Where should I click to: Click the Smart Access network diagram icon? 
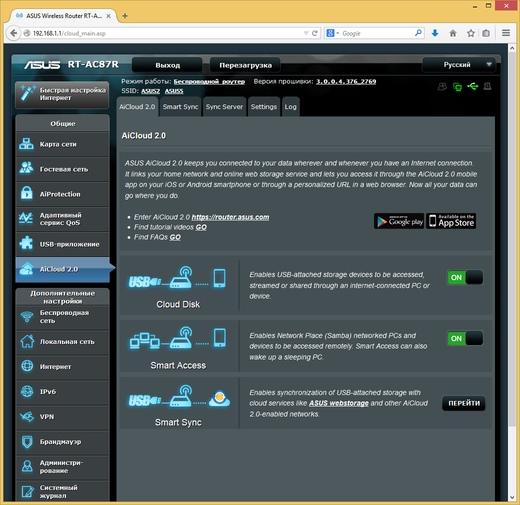pyautogui.click(x=178, y=338)
